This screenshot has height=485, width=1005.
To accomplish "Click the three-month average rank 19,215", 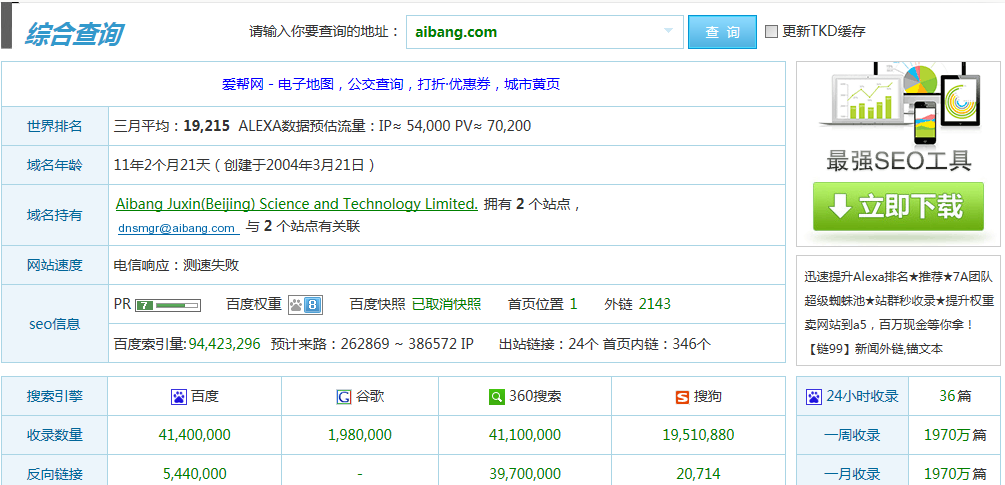I will coord(206,126).
